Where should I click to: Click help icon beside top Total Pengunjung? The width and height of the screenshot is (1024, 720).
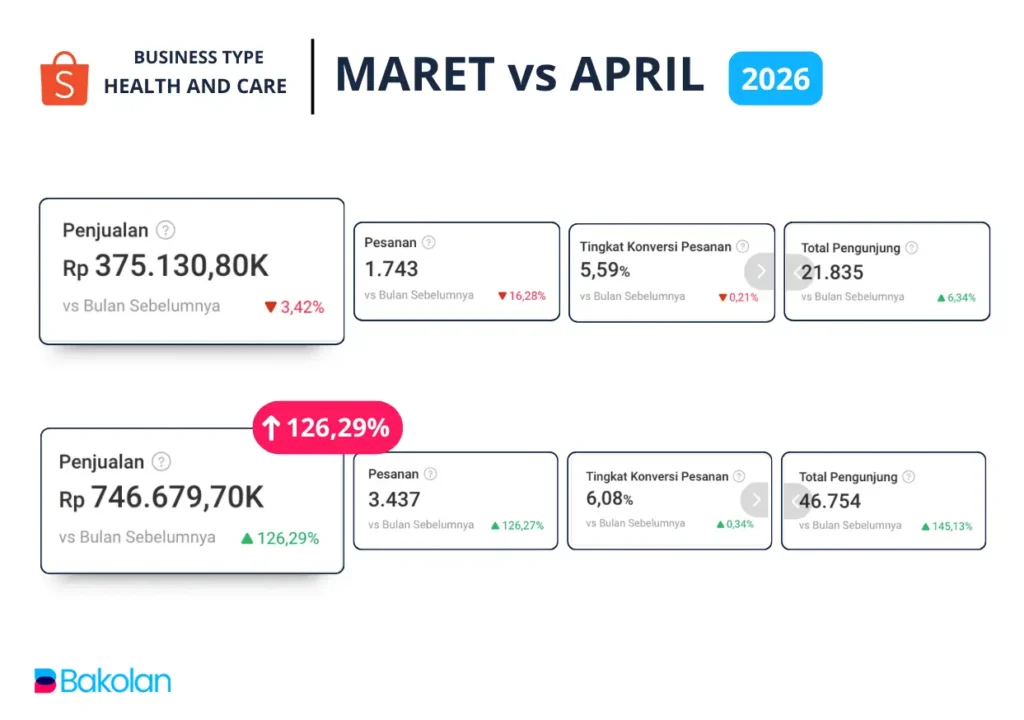pyautogui.click(x=911, y=248)
